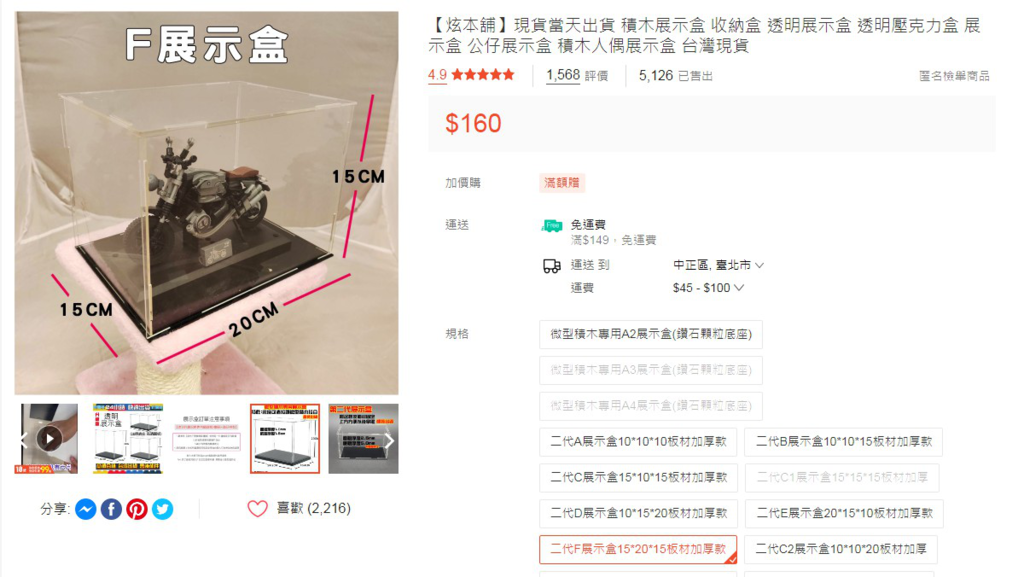
Task: Expand the $45 - $100 shipping fee dropdown
Action: coord(708,288)
